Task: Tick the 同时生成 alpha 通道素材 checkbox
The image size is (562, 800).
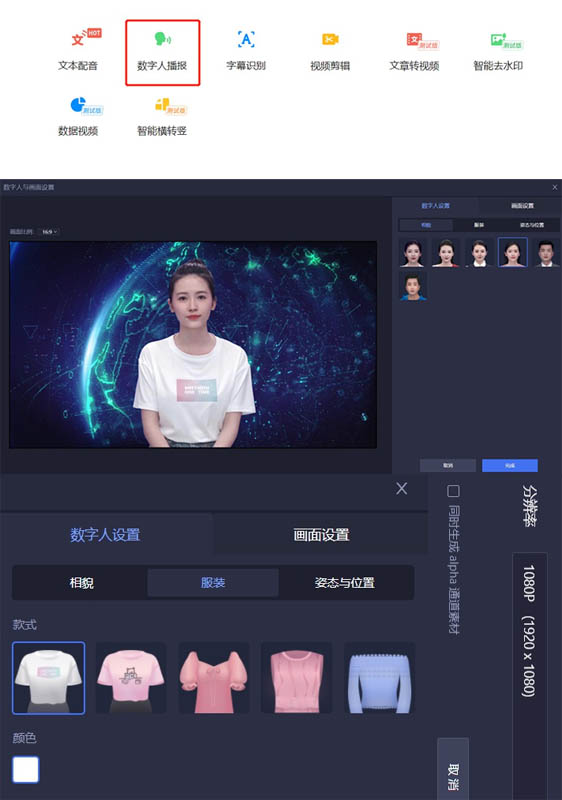Action: [x=453, y=491]
